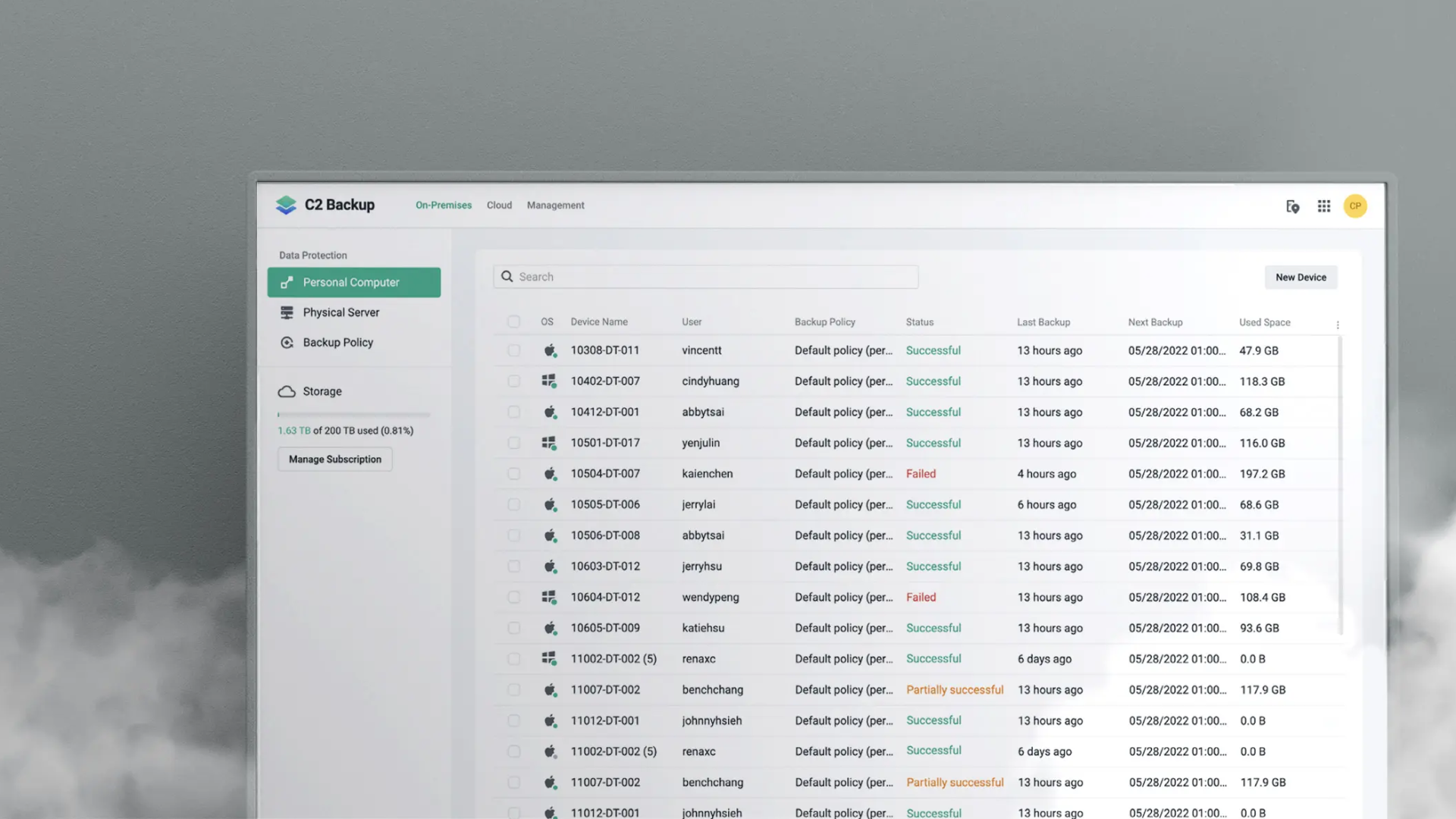1456x819 pixels.
Task: Click the Apple OS icon for wendypeng's neighbor katiehsu row
Action: [550, 628]
